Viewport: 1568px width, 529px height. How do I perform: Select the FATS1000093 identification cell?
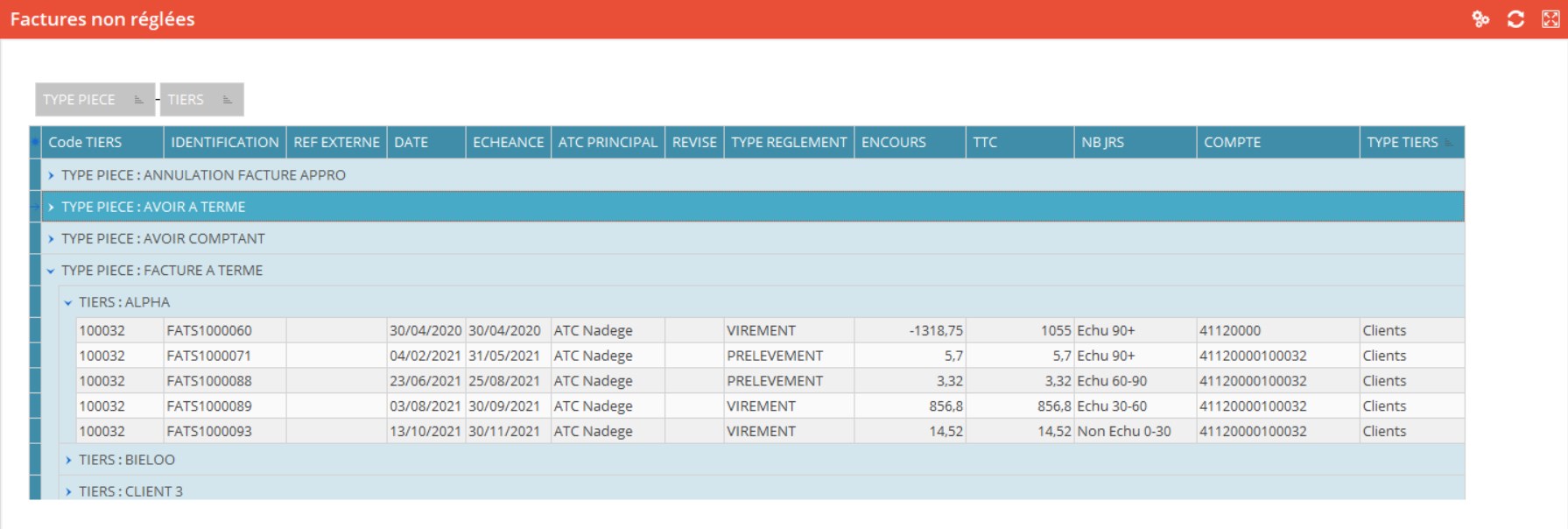pyautogui.click(x=209, y=432)
